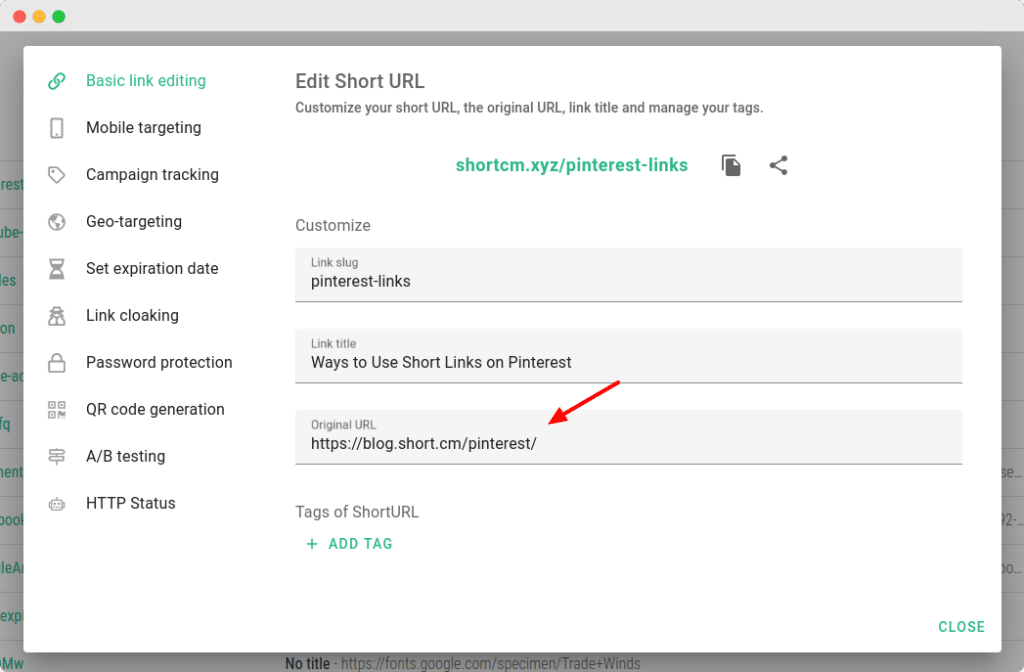This screenshot has width=1024, height=672.
Task: Click ADD TAG to create a tag
Action: [349, 543]
